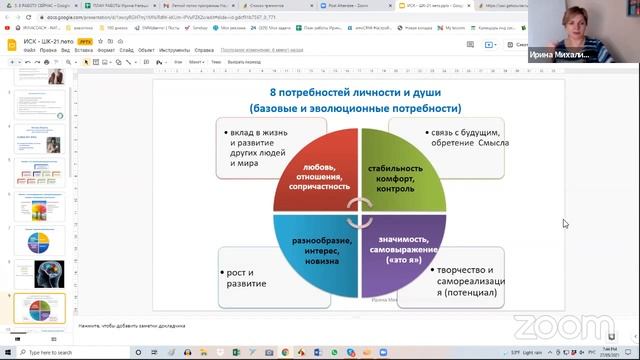Click the browser reload button
Image resolution: width=640 pixels, height=360 pixels.
click(28, 17)
